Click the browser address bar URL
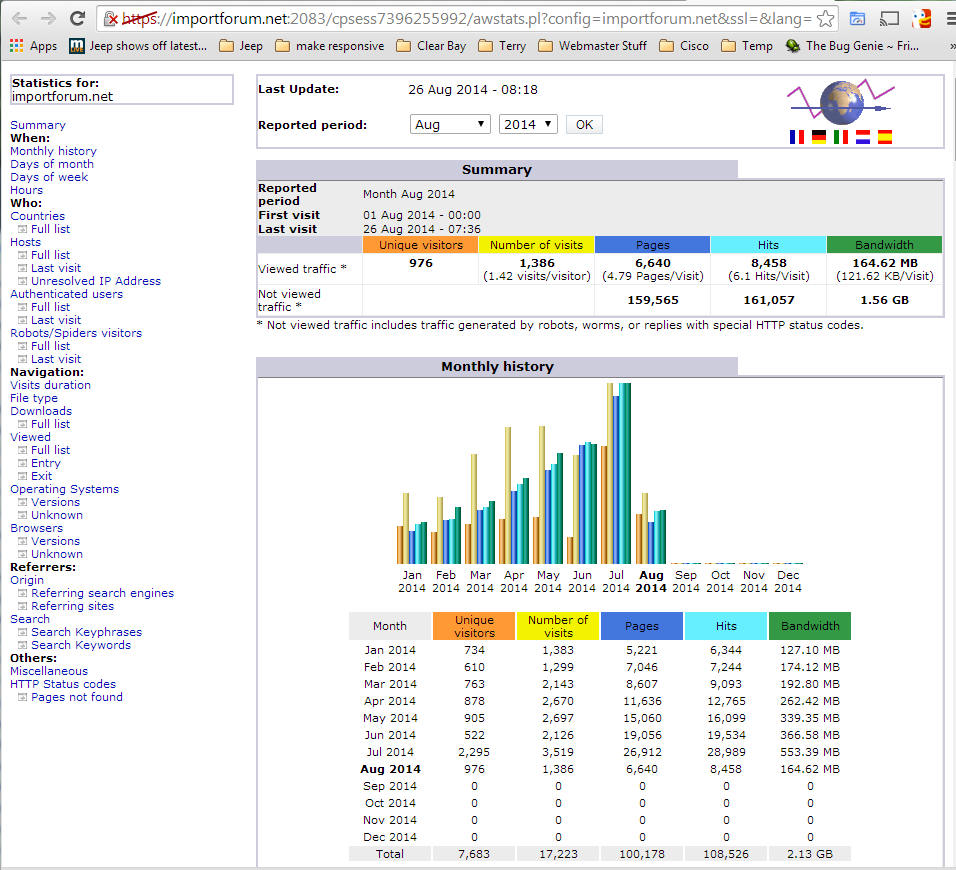956x870 pixels. tap(466, 19)
